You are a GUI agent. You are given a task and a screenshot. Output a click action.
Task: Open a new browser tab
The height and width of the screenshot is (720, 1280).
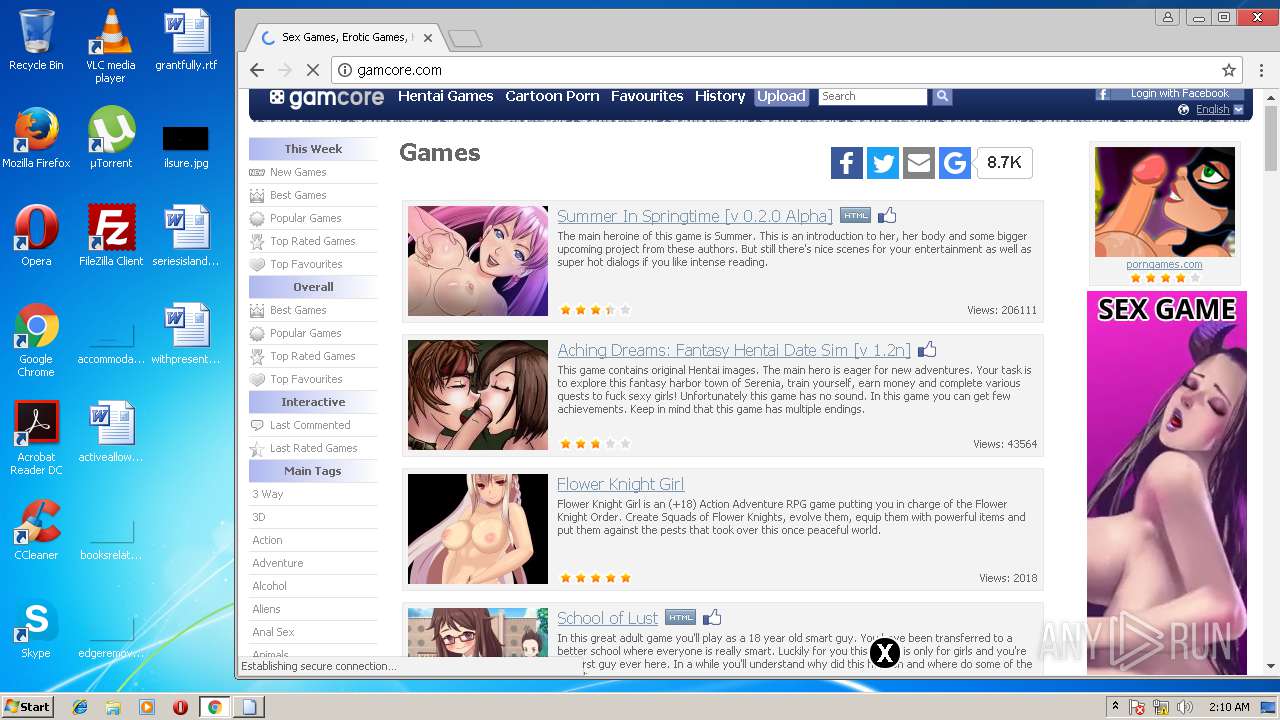pos(465,39)
